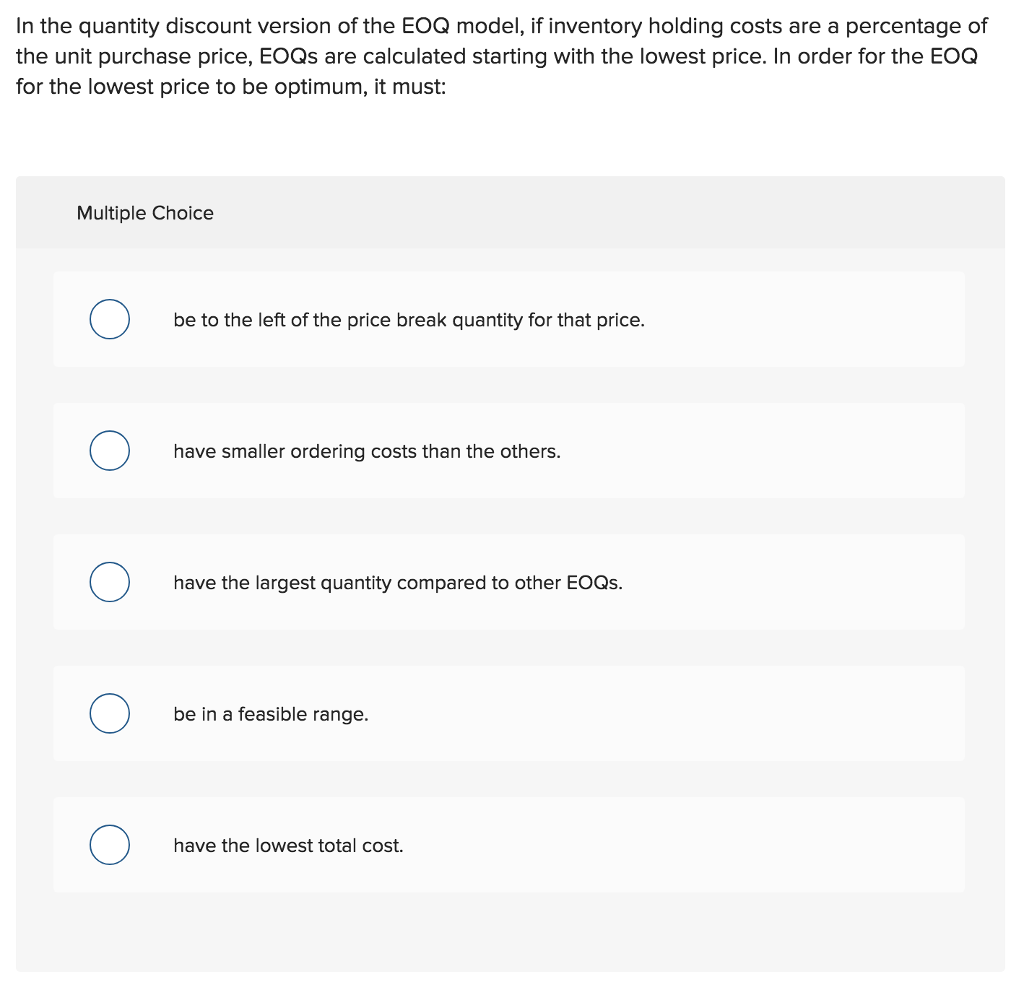
Task: Select the 'largest quantity compared to other EOQs' option
Action: (109, 581)
